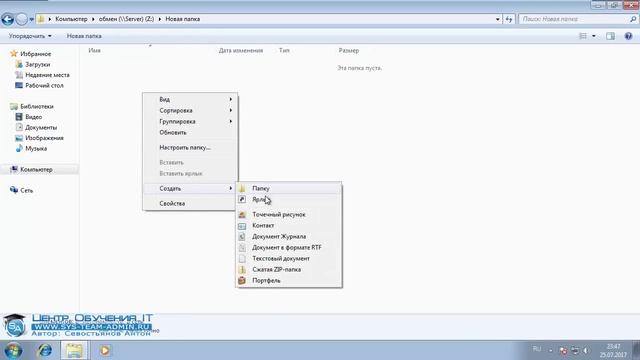Open the Упорядочить toolbar menu
Image resolution: width=640 pixels, height=360 pixels.
point(30,36)
